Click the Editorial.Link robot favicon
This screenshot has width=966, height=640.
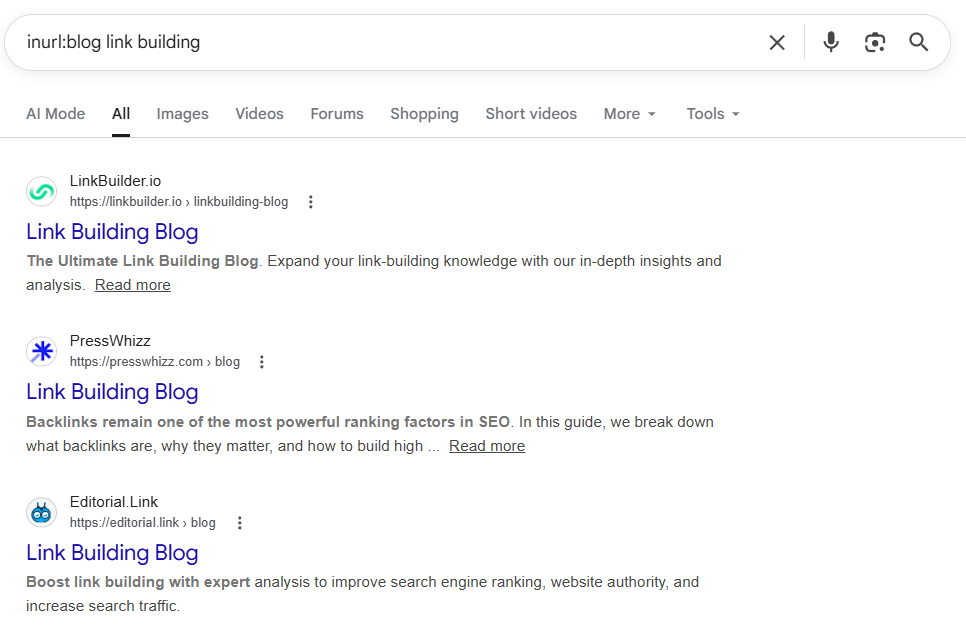pos(41,511)
